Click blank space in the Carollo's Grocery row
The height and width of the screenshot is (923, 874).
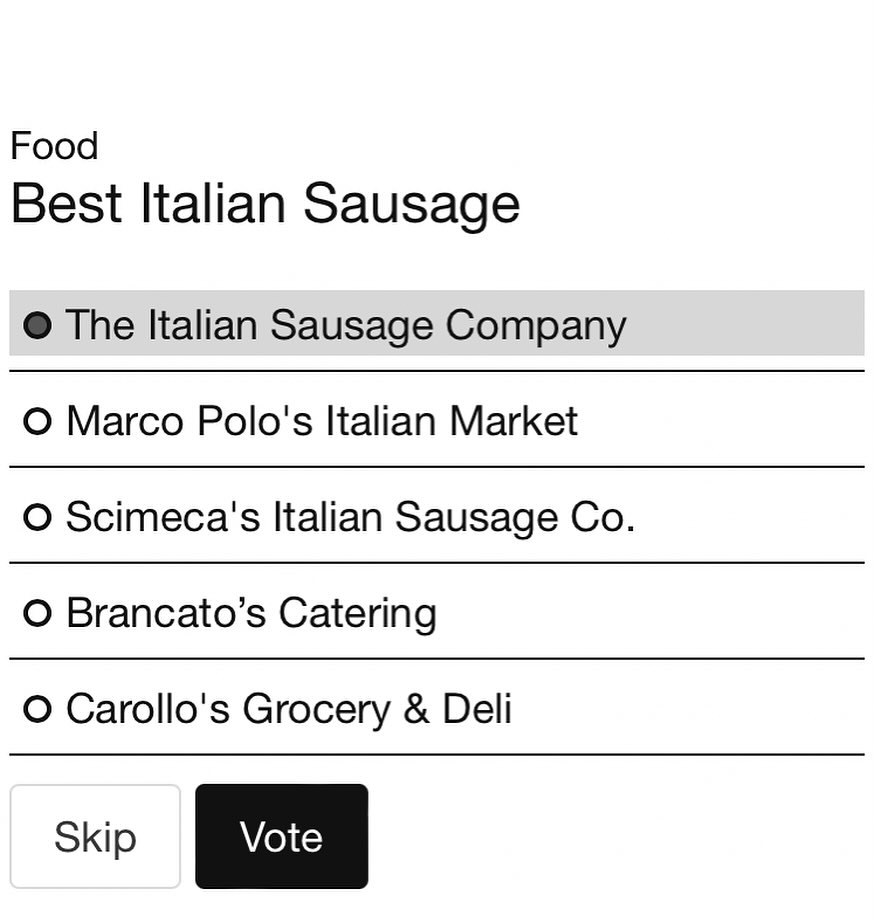click(x=689, y=708)
